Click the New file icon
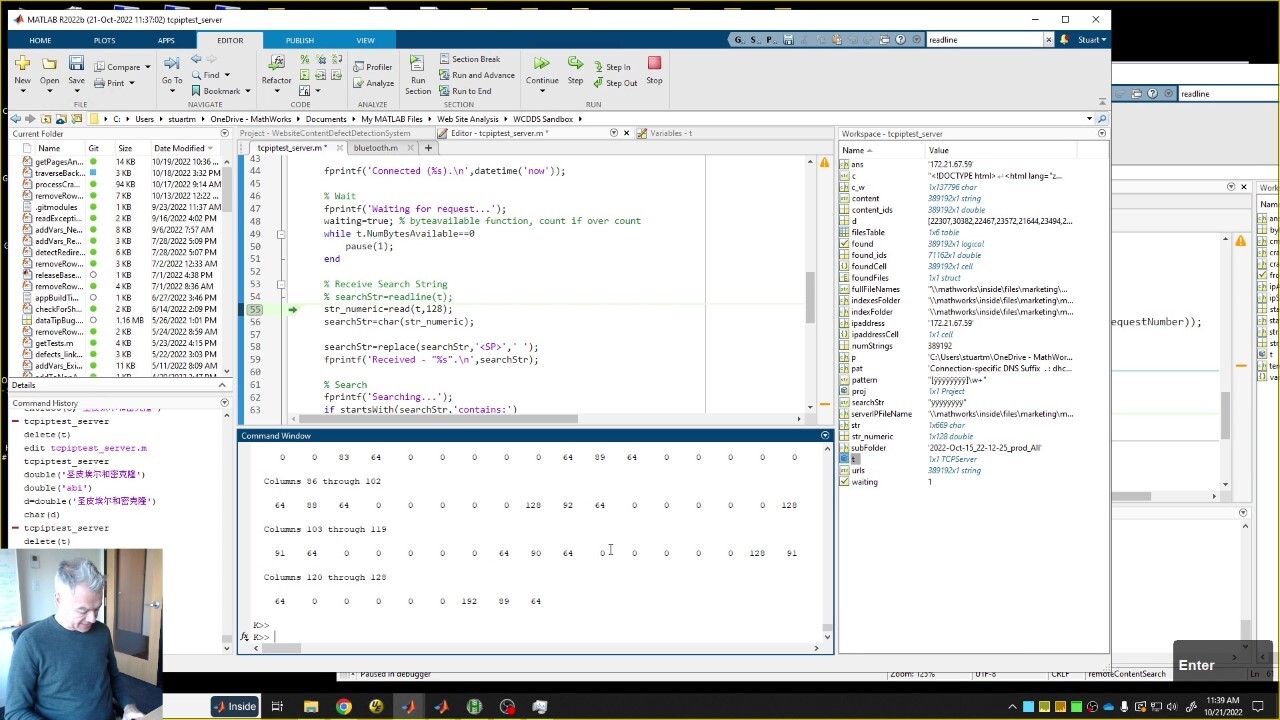This screenshot has height=720, width=1280. tap(22, 64)
